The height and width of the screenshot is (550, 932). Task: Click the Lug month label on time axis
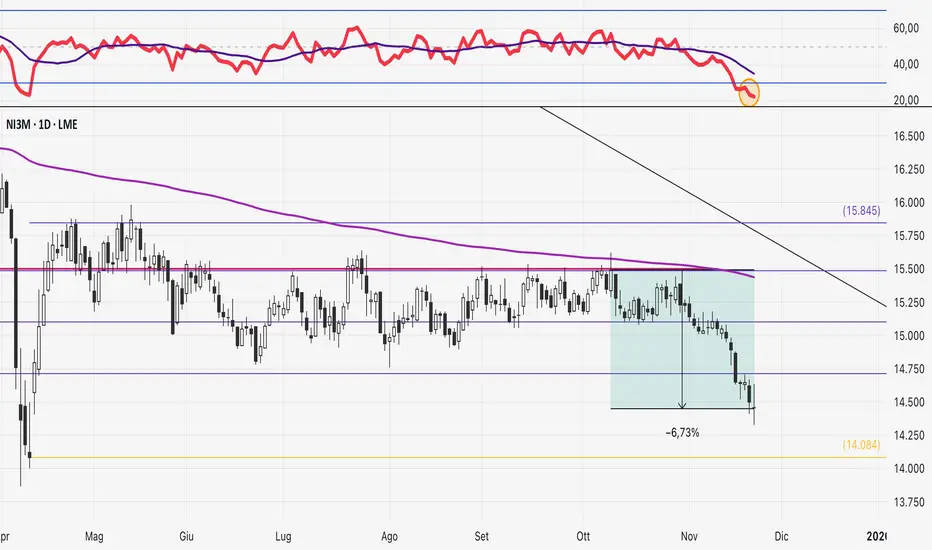pos(284,536)
